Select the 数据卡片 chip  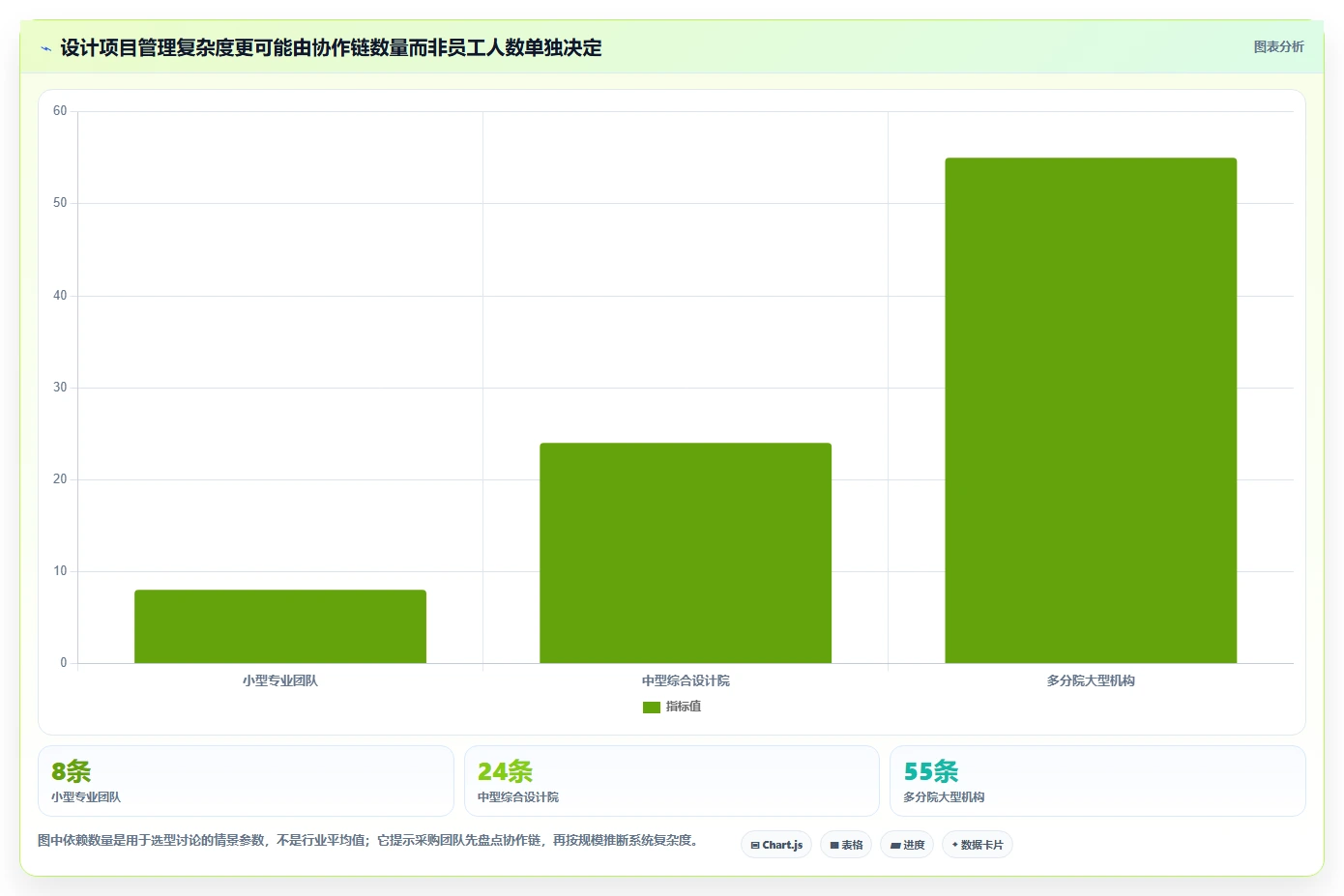pos(978,845)
